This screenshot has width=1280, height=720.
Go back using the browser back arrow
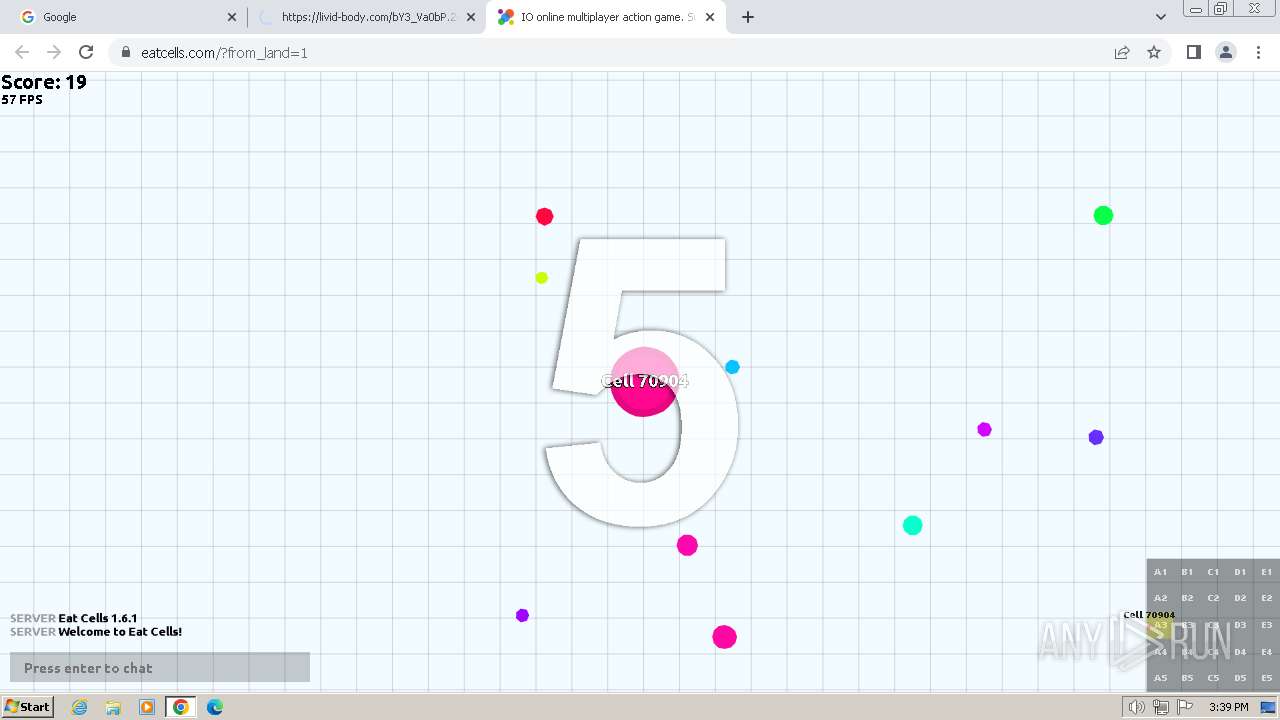coord(22,52)
